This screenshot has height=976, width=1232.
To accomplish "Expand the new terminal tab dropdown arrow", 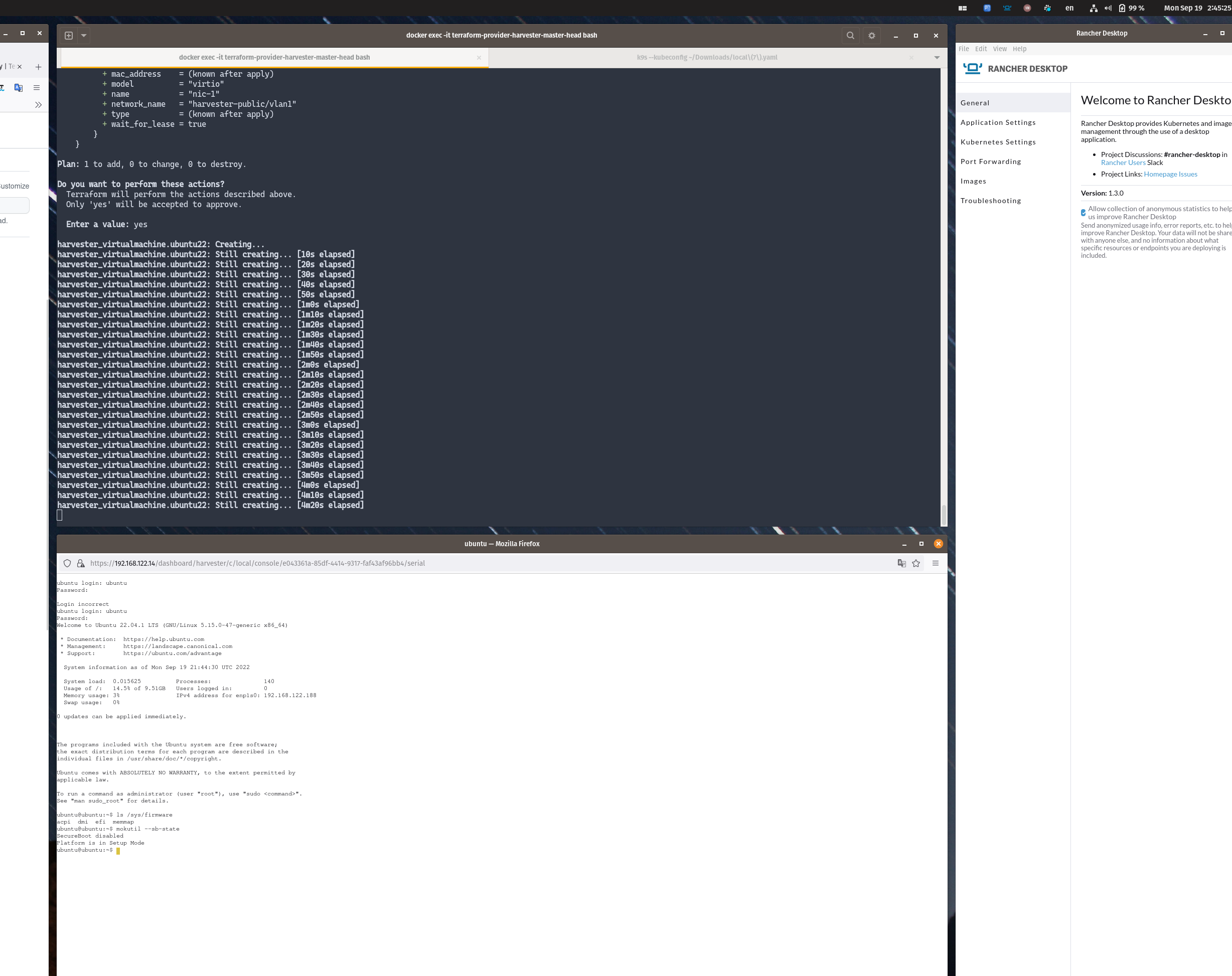I will (83, 35).
